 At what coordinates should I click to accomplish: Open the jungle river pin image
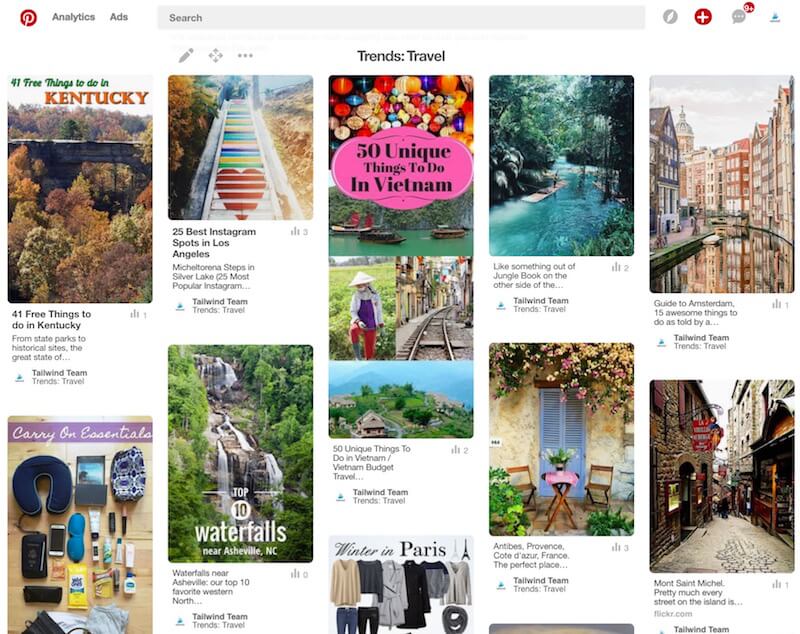[x=561, y=166]
